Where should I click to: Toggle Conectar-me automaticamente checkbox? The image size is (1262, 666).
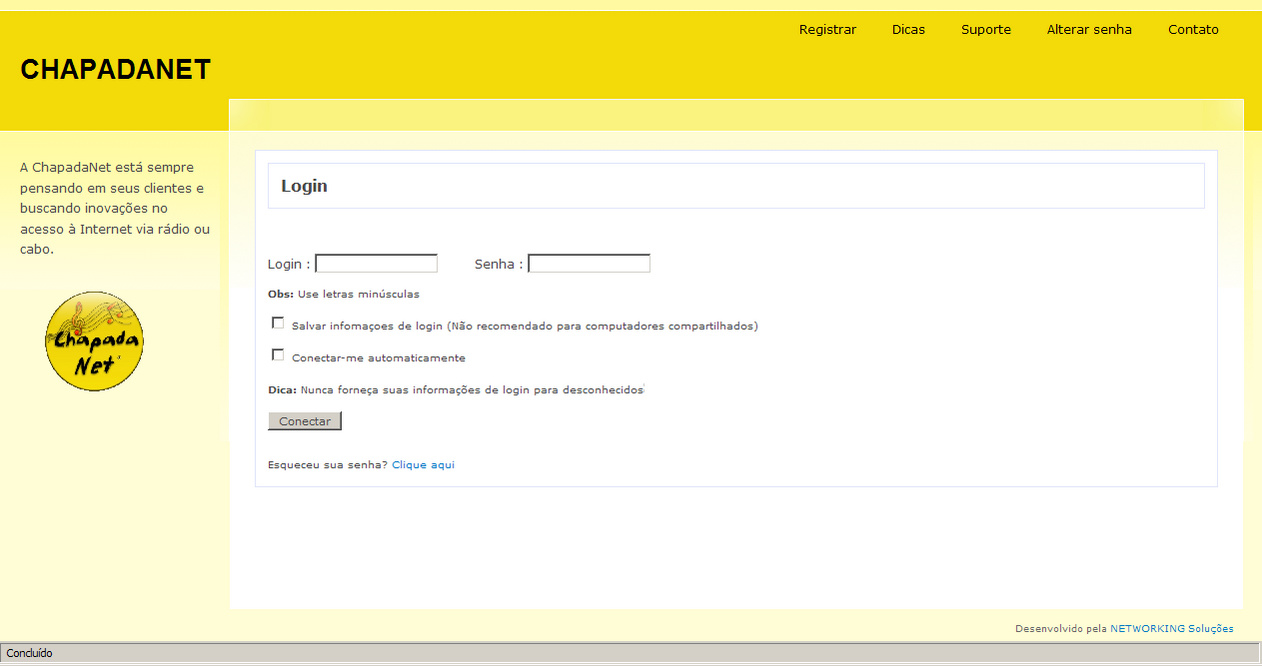click(278, 355)
